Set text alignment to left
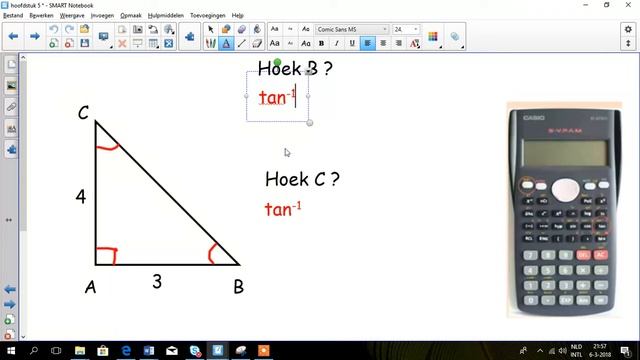Image resolution: width=640 pixels, height=360 pixels. click(x=367, y=43)
